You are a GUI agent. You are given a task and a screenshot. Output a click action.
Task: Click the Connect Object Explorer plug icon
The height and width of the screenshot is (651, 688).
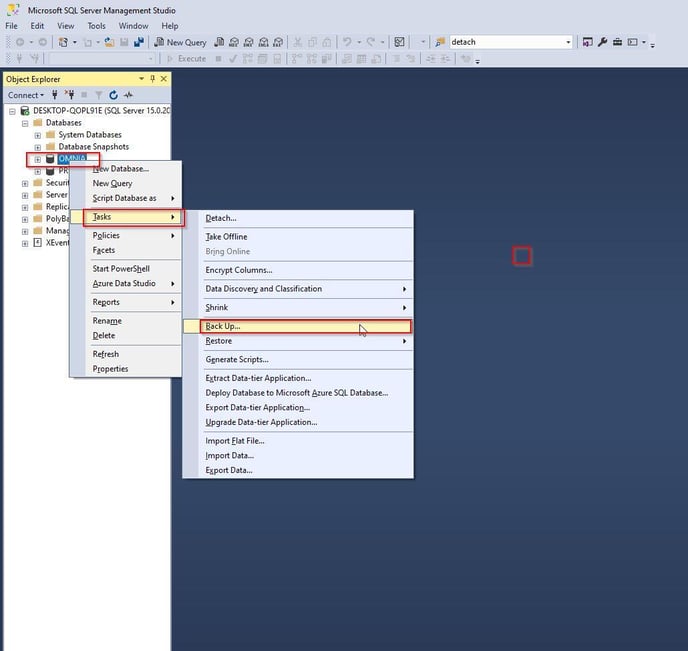pos(55,95)
